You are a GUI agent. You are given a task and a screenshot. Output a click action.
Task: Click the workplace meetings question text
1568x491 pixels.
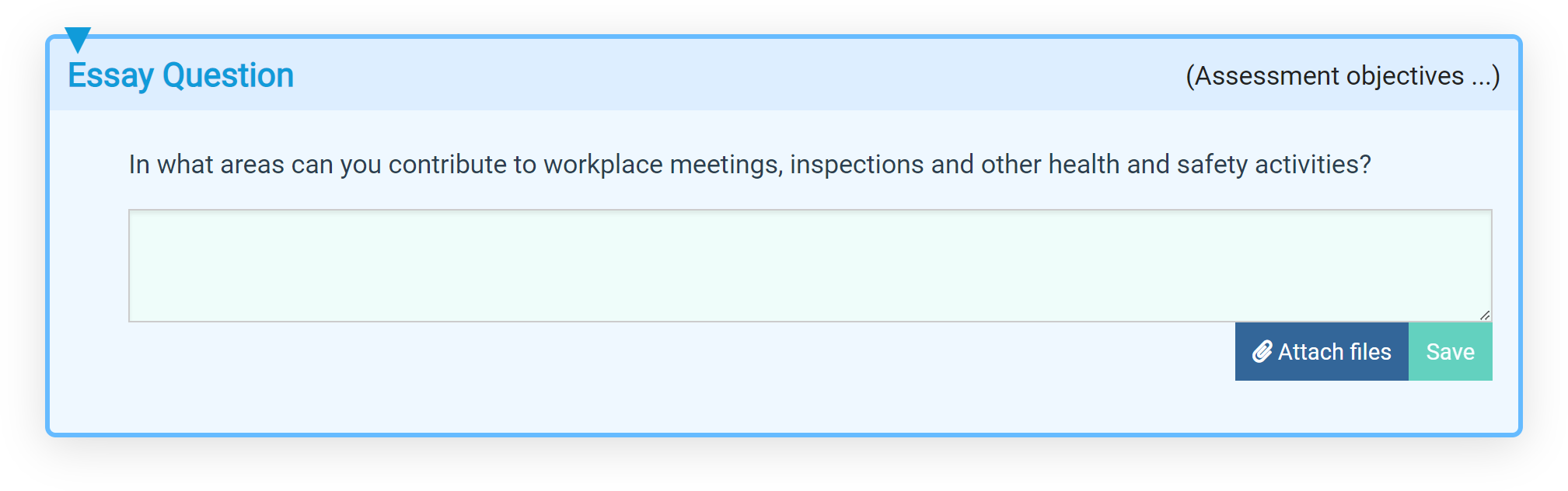click(x=750, y=164)
